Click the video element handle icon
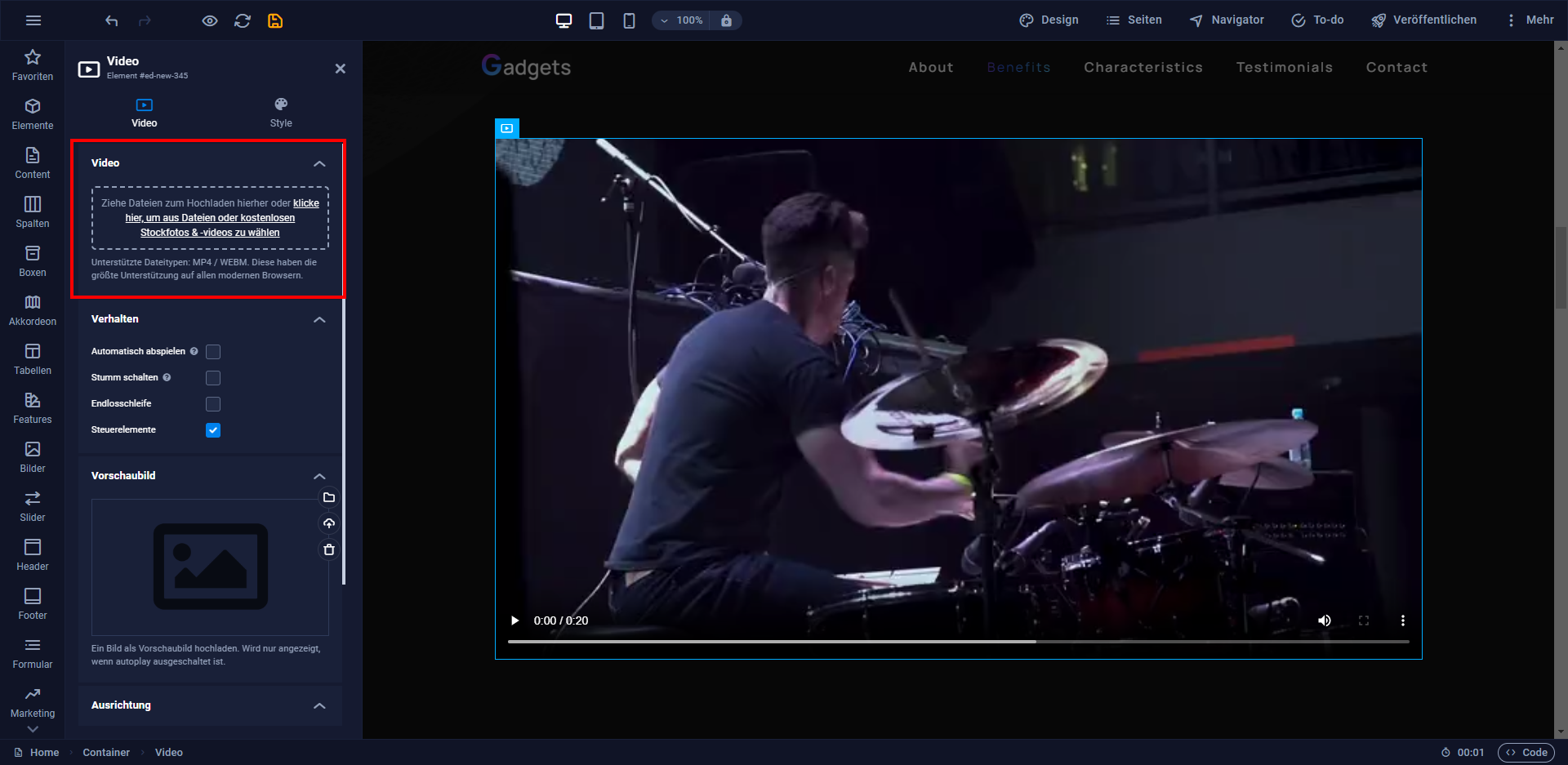The height and width of the screenshot is (765, 1568). point(507,128)
